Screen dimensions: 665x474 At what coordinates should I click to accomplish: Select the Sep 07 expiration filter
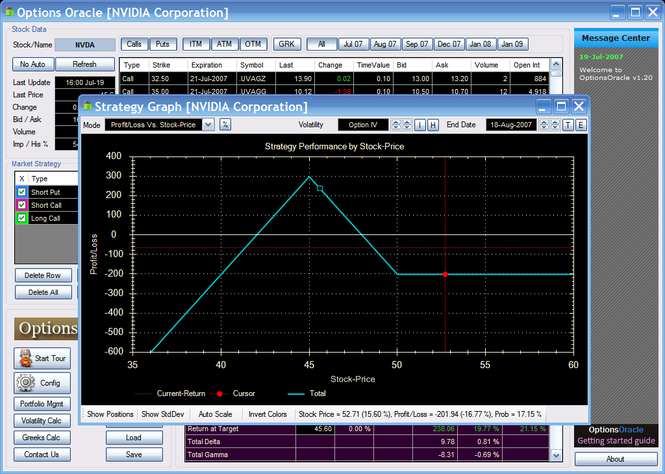pyautogui.click(x=418, y=44)
